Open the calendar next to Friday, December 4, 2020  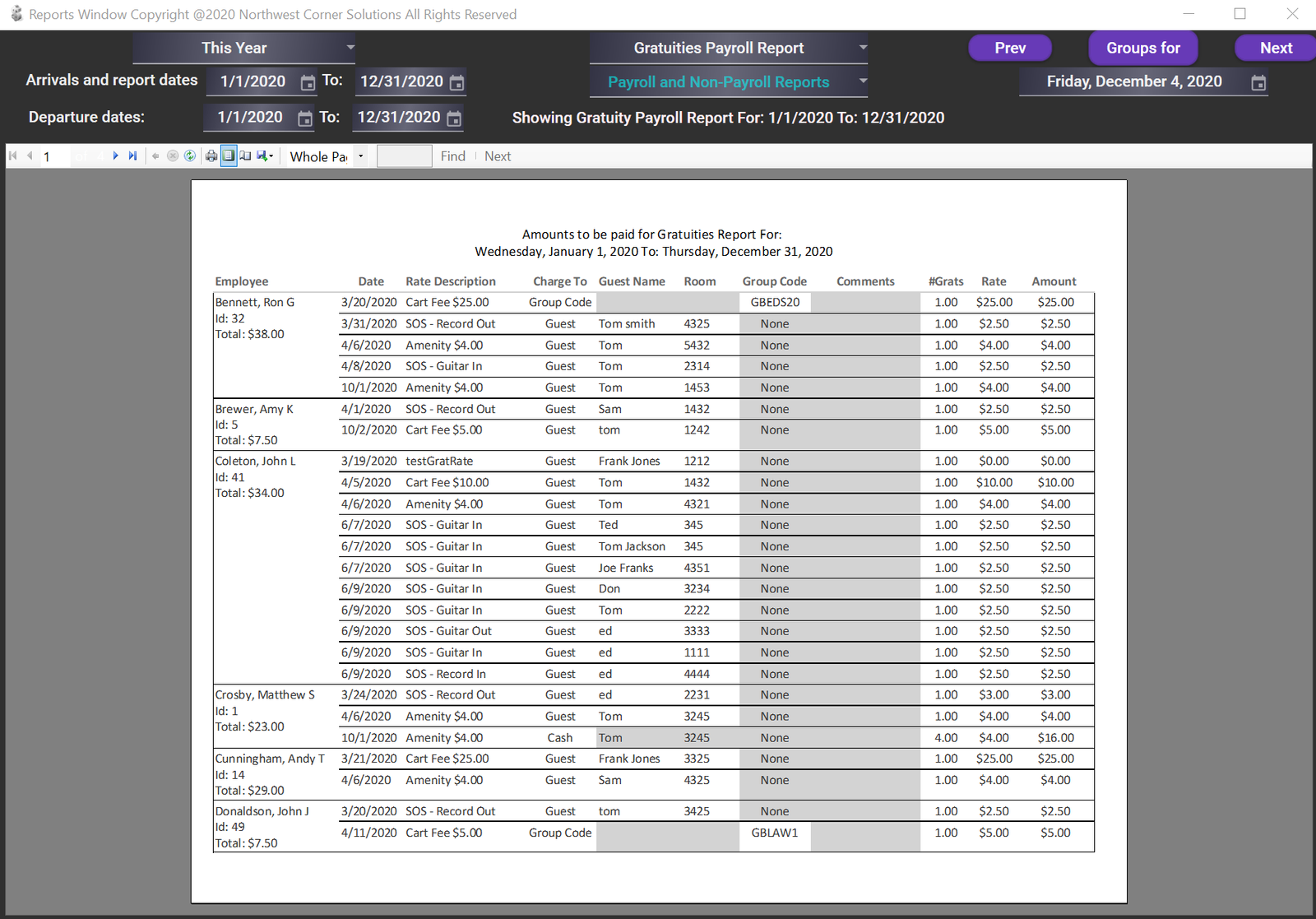click(1258, 81)
